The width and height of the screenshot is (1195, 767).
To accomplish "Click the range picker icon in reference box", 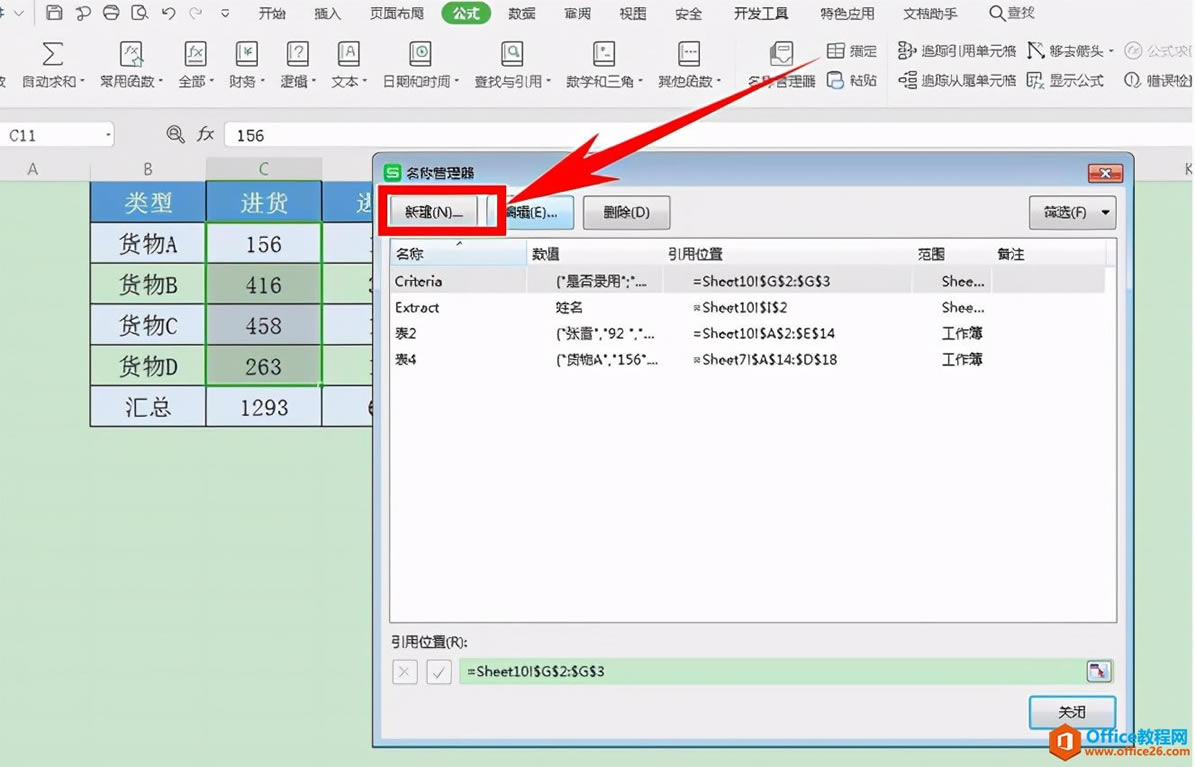I will [1098, 671].
